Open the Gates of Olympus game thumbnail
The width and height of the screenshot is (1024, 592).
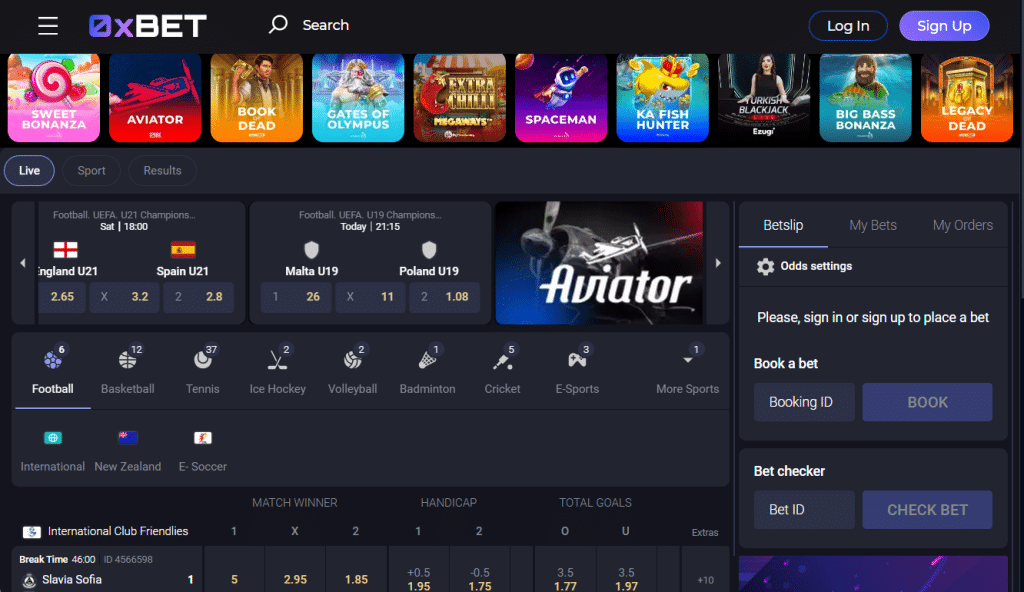point(358,98)
